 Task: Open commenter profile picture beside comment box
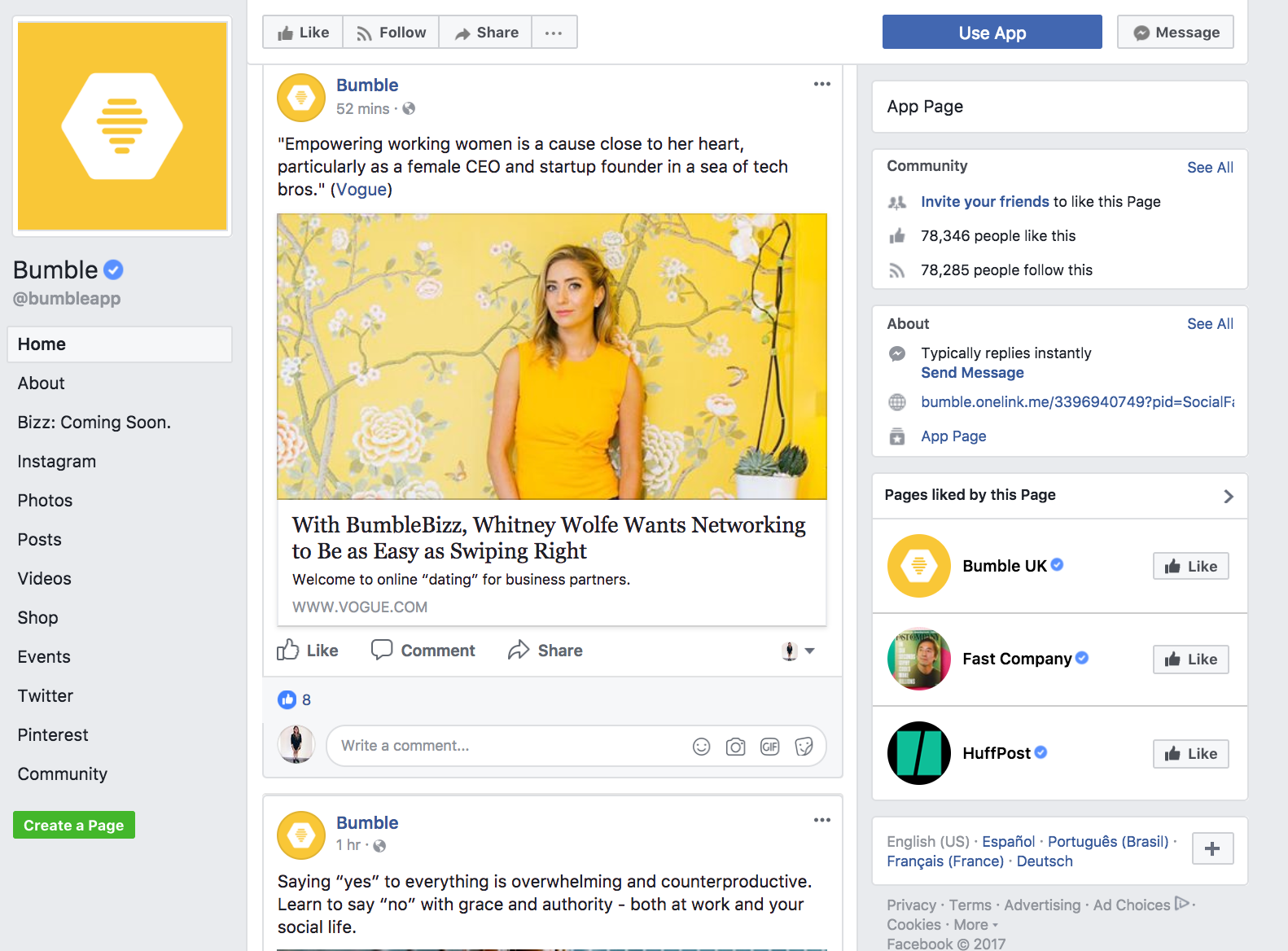point(296,744)
